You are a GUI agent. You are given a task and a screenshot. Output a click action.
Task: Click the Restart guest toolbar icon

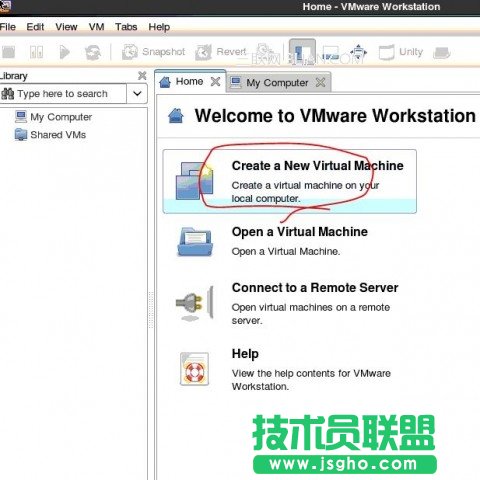[x=93, y=52]
